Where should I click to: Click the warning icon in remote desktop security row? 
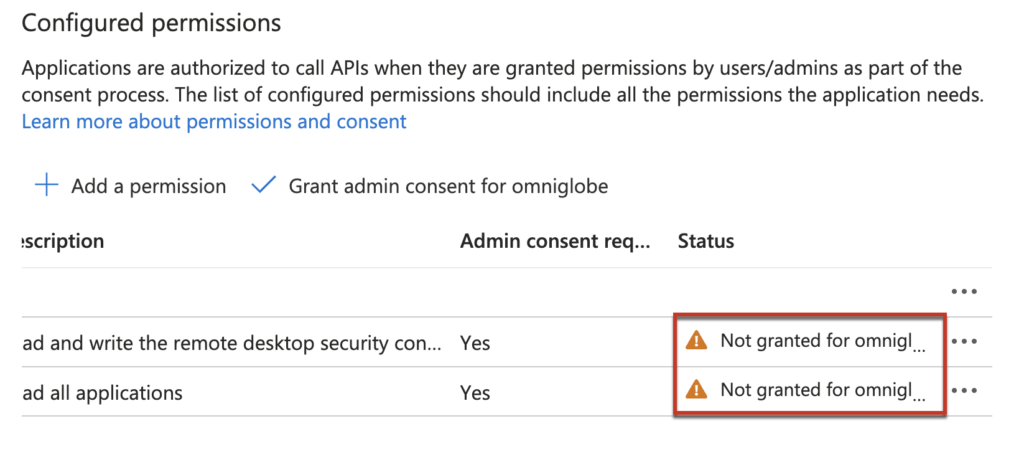coord(696,341)
